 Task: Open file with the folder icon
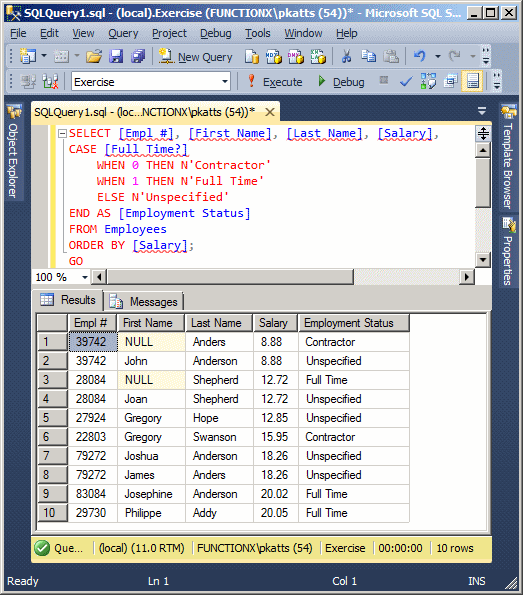pyautogui.click(x=94, y=57)
